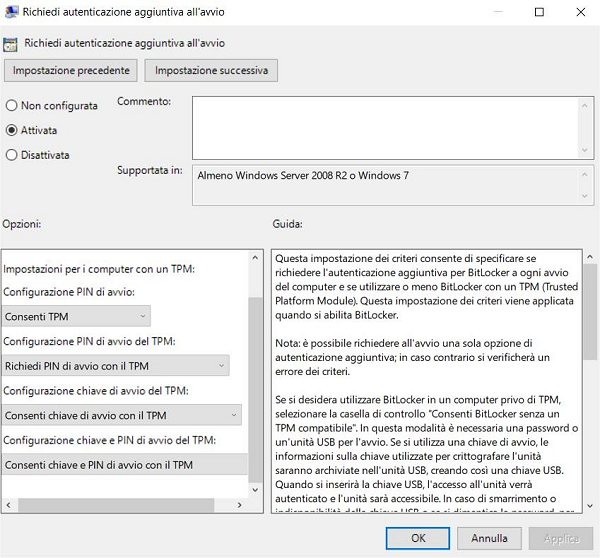
Task: Click the policy icon in the title bar
Action: (11, 13)
